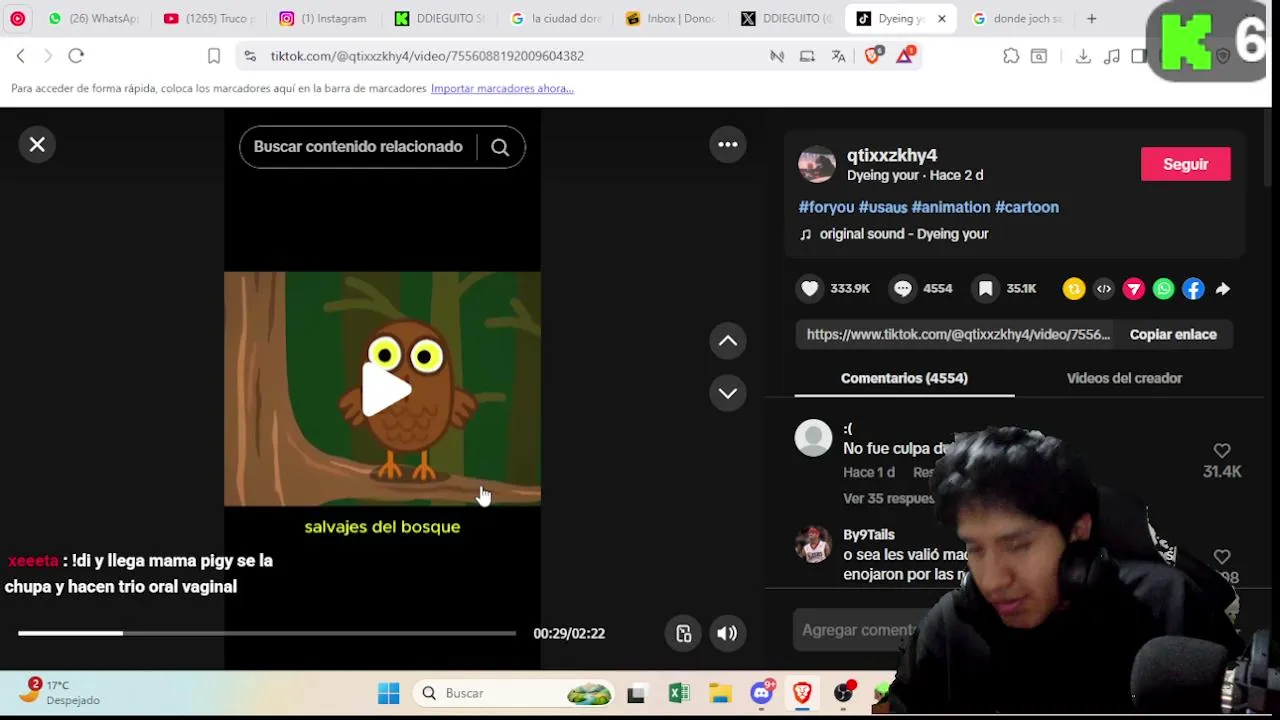Image resolution: width=1280 pixels, height=720 pixels.
Task: Open Excel from the taskbar
Action: [679, 693]
